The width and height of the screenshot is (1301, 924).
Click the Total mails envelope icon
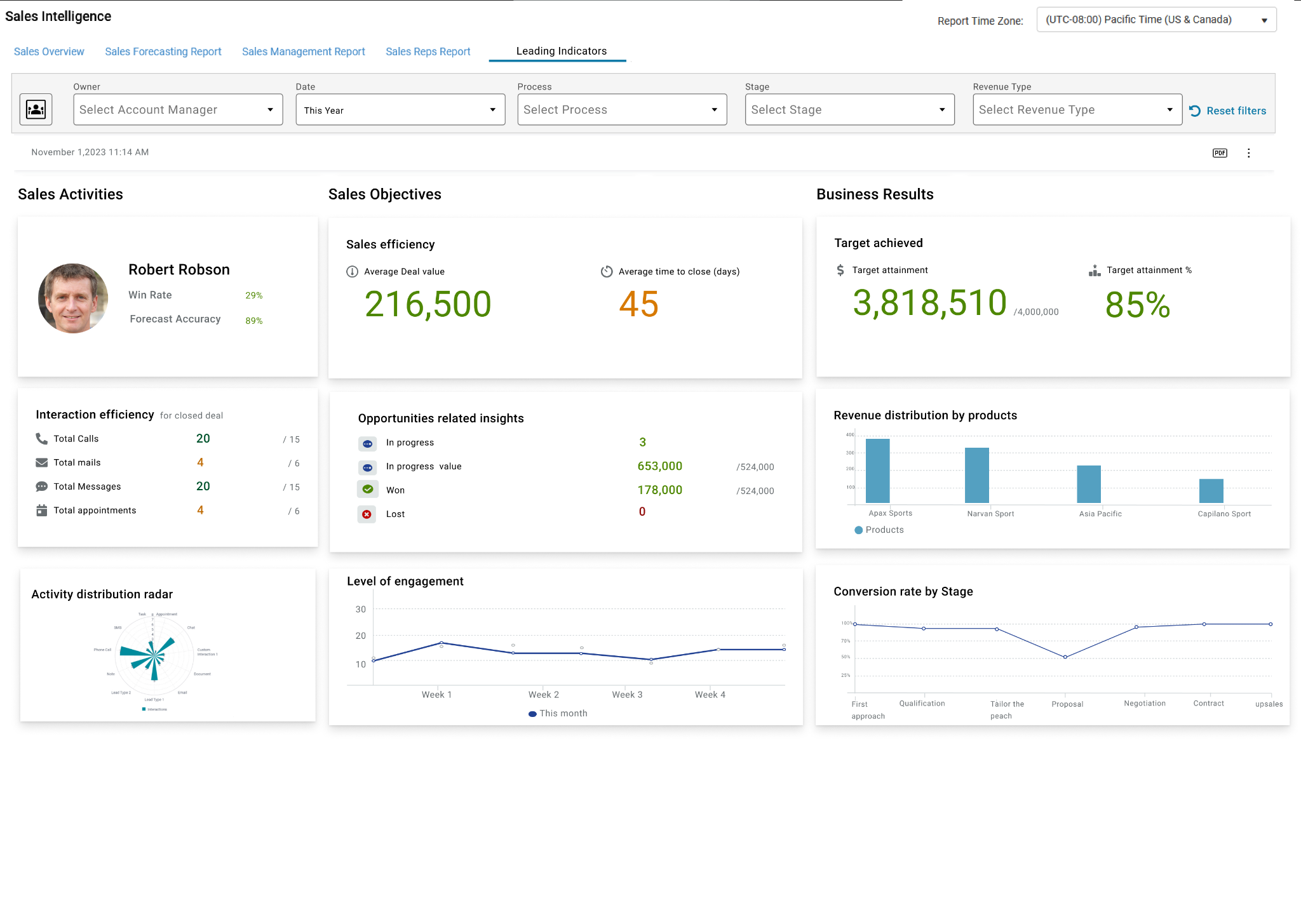(42, 462)
